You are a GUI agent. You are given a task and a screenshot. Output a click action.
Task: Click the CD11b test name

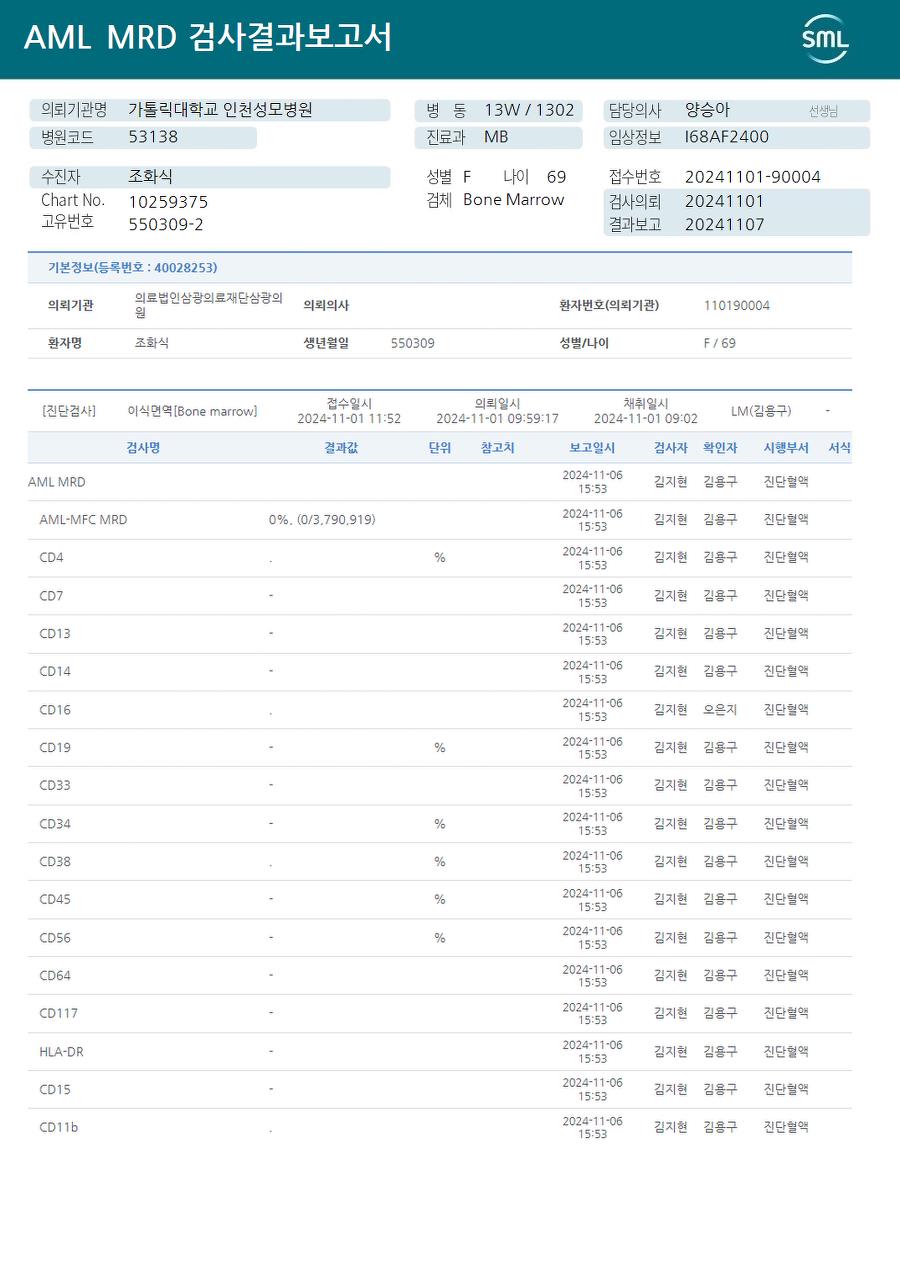(x=58, y=1128)
